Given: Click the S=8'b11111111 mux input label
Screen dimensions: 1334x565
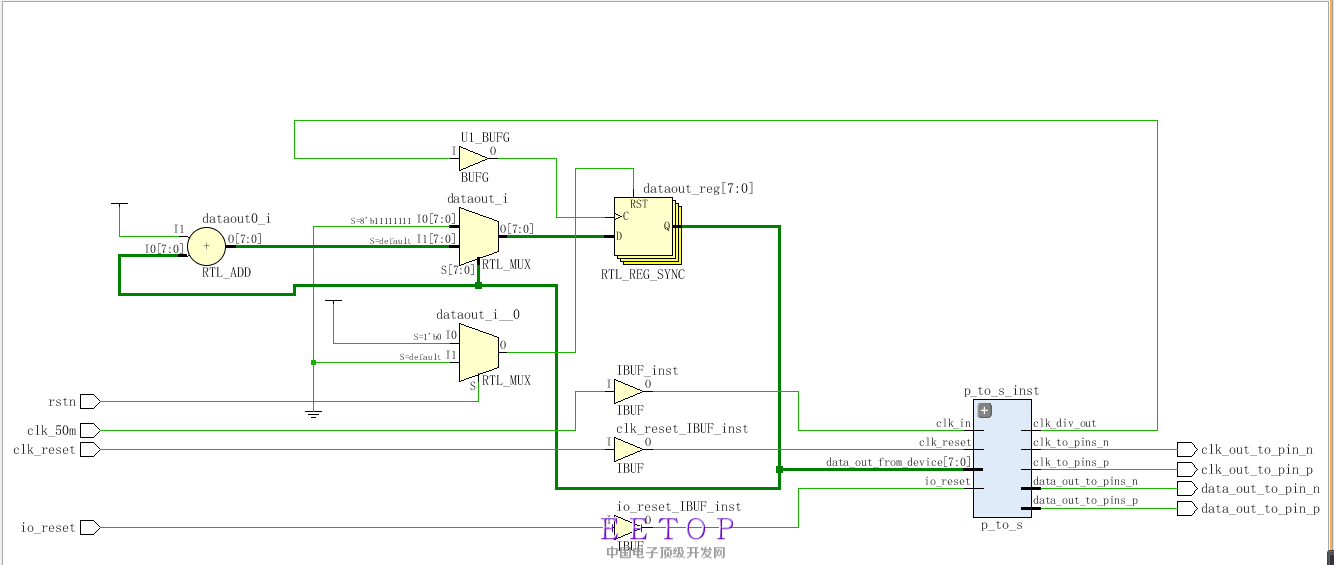Looking at the screenshot, I should pyautogui.click(x=380, y=220).
